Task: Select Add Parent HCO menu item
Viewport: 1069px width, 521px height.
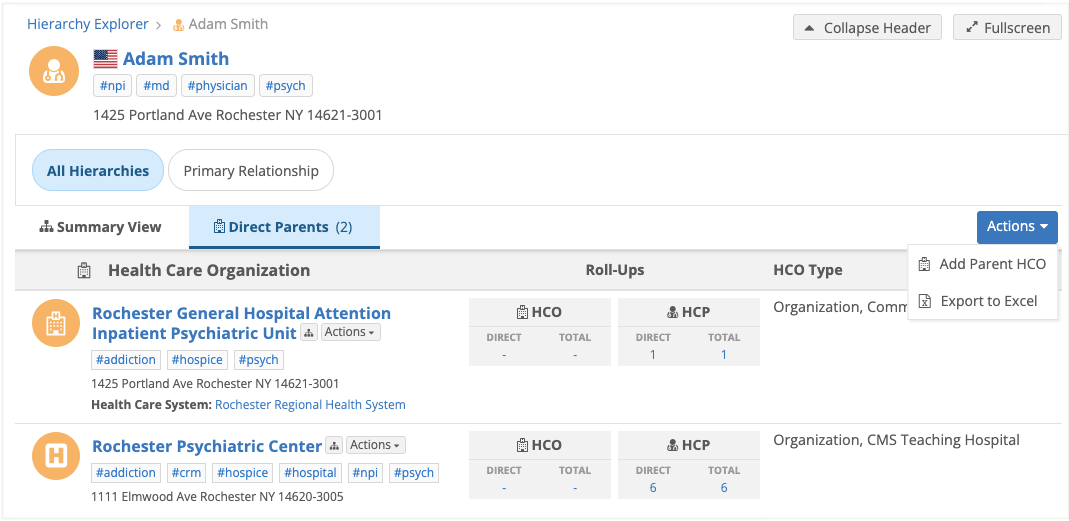Action: (x=992, y=265)
